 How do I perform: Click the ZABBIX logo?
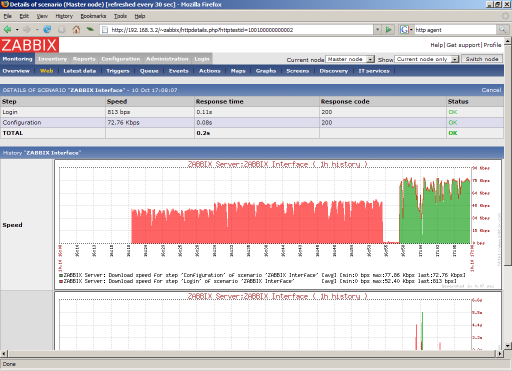tap(29, 45)
